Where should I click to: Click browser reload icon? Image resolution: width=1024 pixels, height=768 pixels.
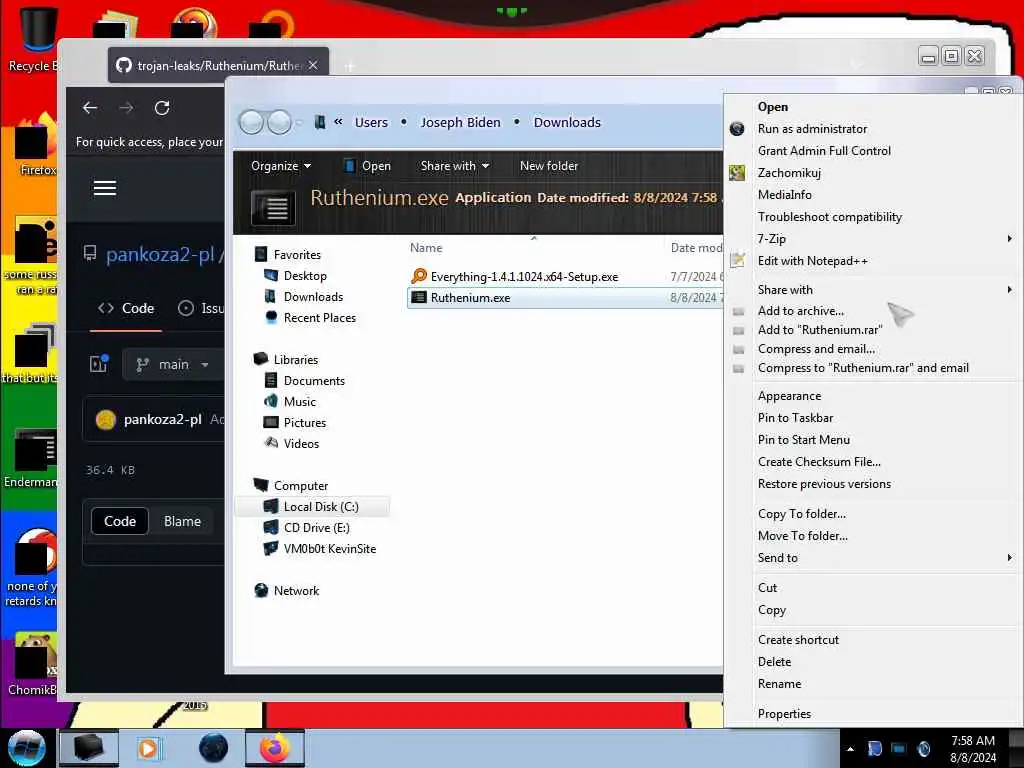tap(162, 108)
